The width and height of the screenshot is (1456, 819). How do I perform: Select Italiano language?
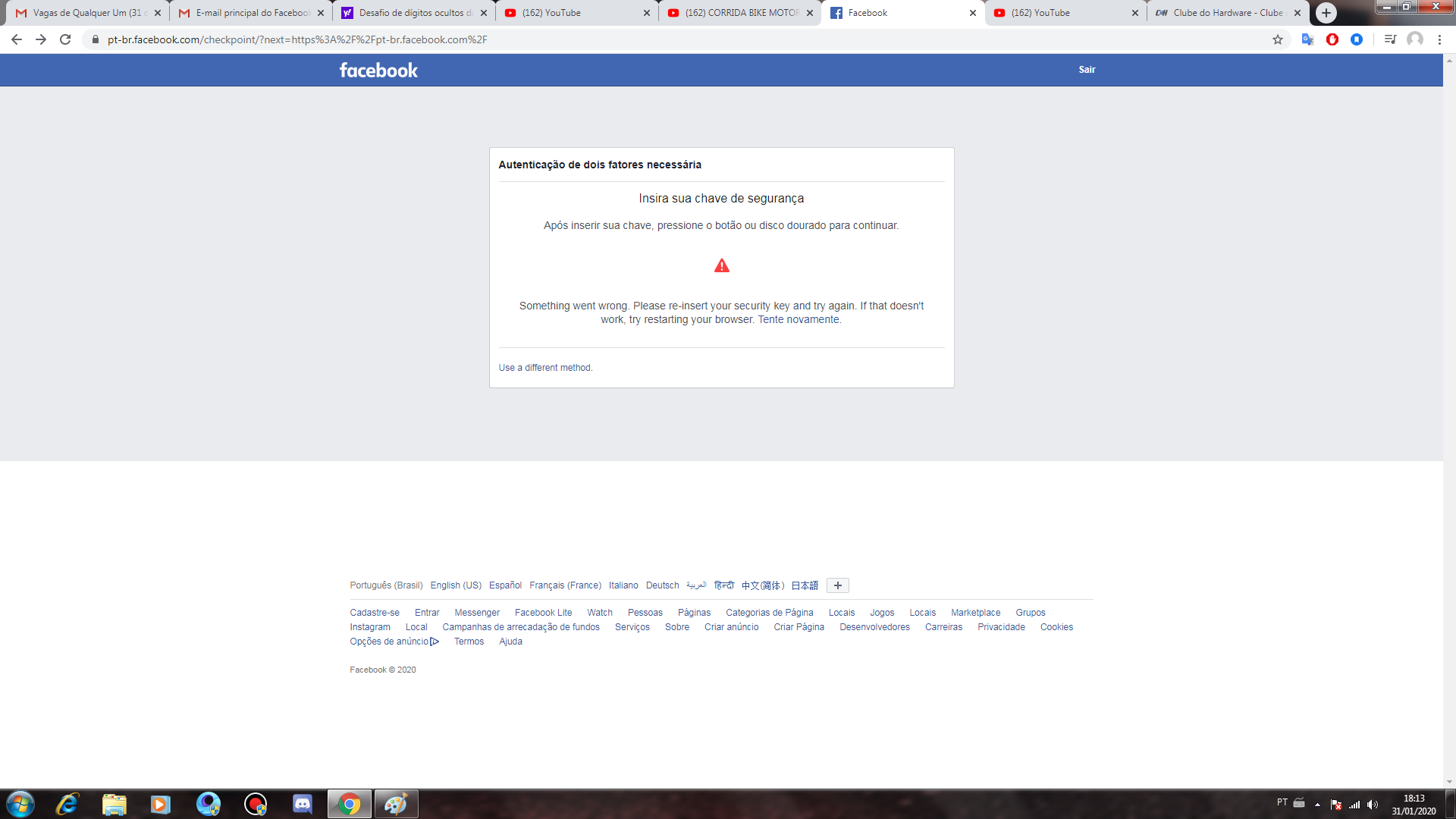point(623,585)
